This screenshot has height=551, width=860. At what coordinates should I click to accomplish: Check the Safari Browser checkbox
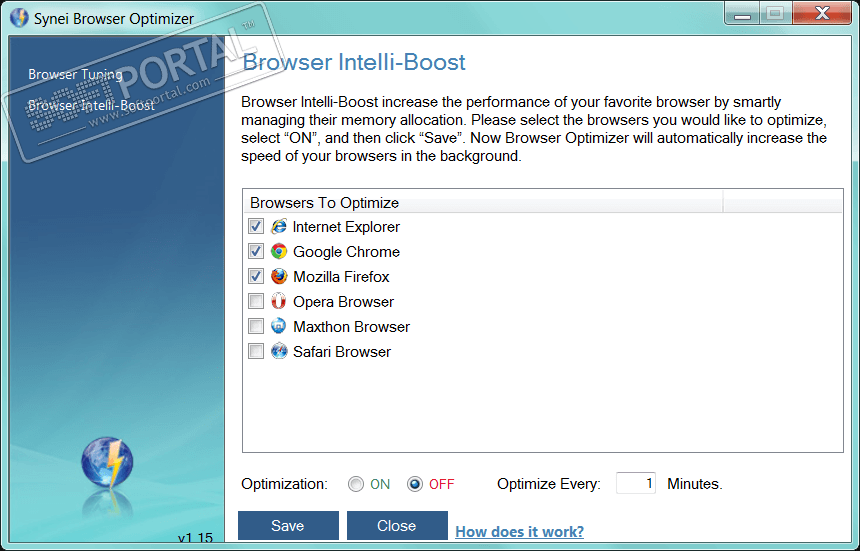click(256, 351)
